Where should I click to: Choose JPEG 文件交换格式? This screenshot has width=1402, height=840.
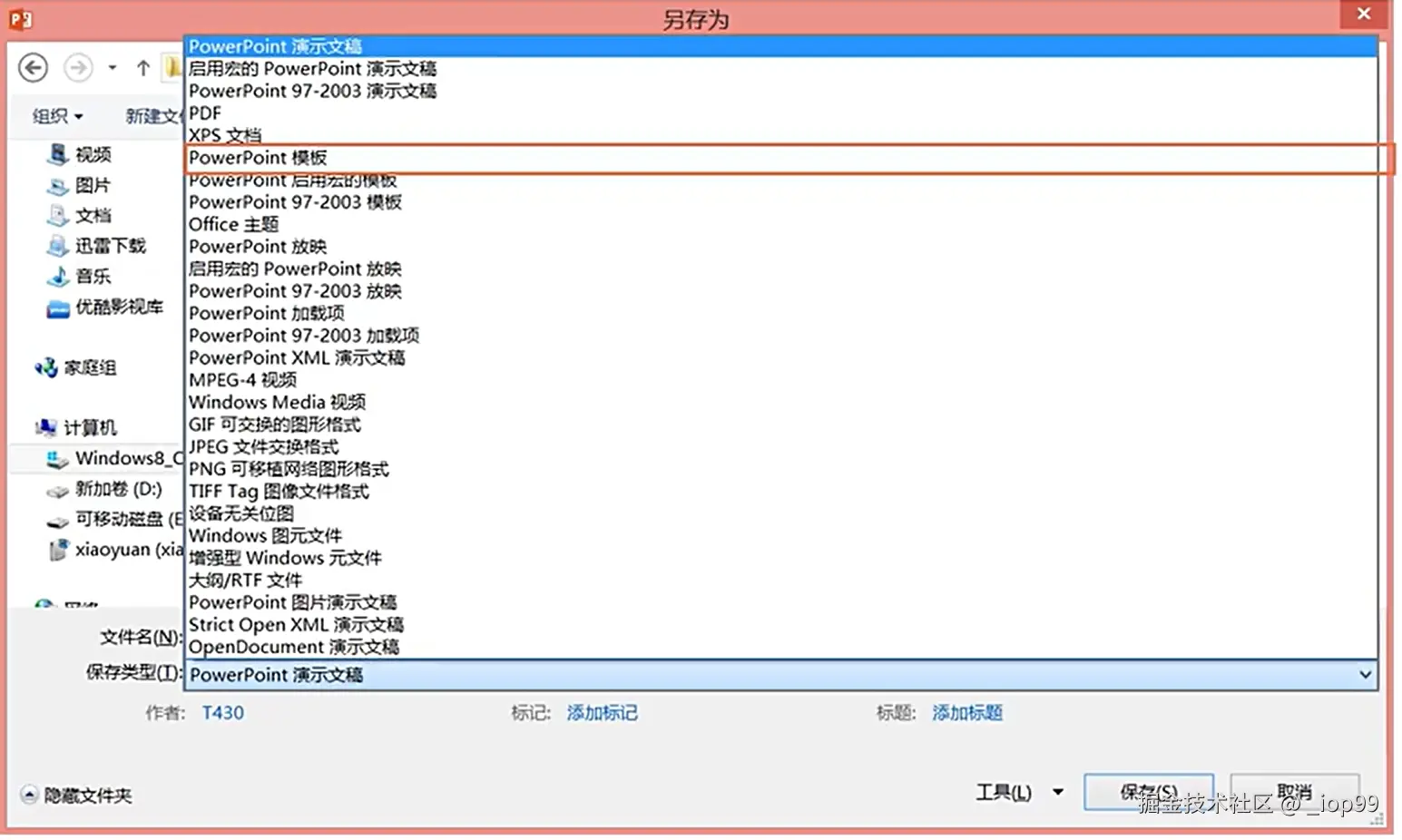pos(780,446)
